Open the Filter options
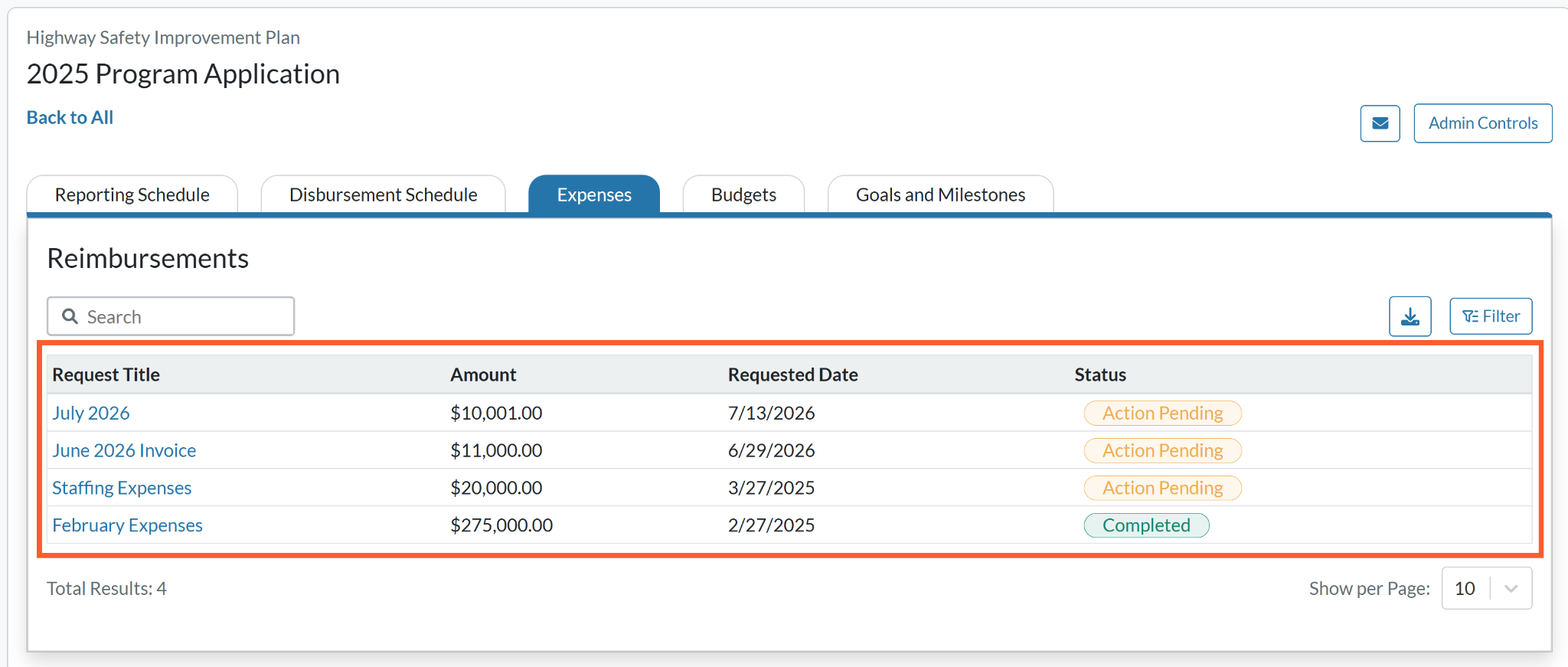The image size is (1568, 667). tap(1491, 316)
